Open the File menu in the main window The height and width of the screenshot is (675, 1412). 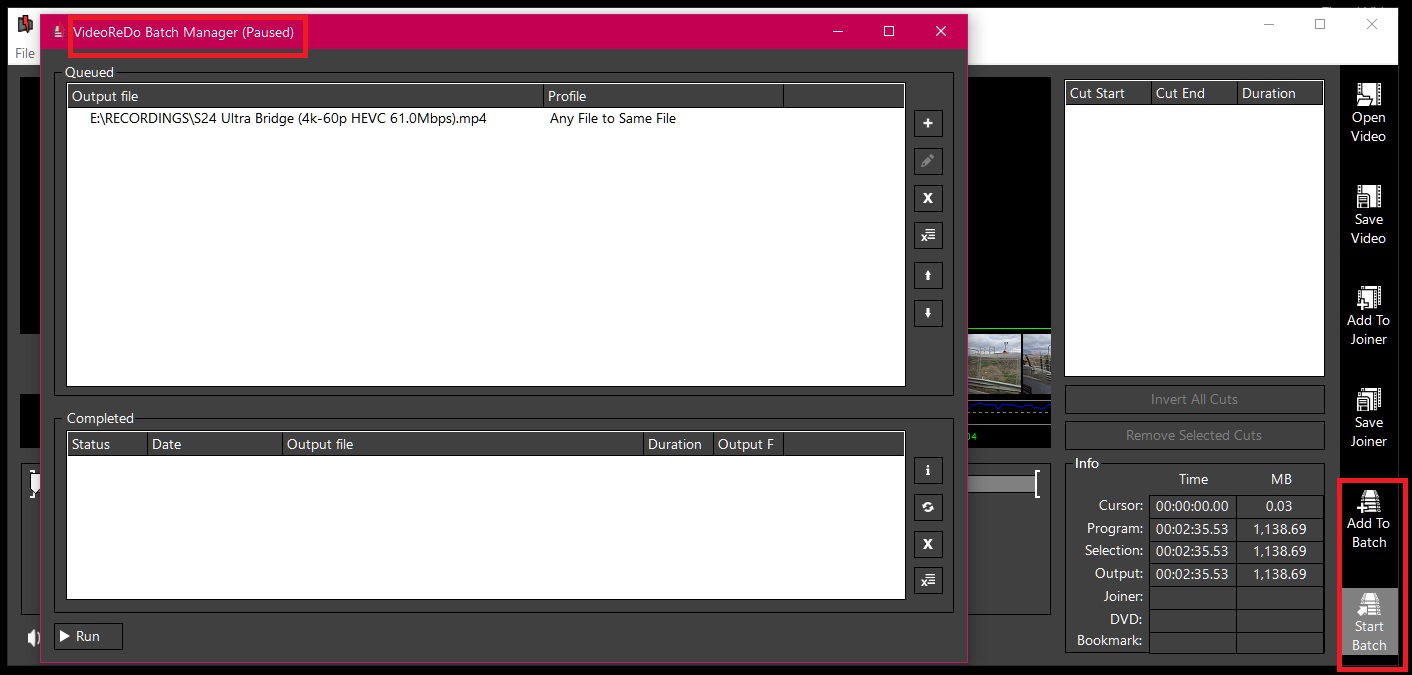click(25, 54)
